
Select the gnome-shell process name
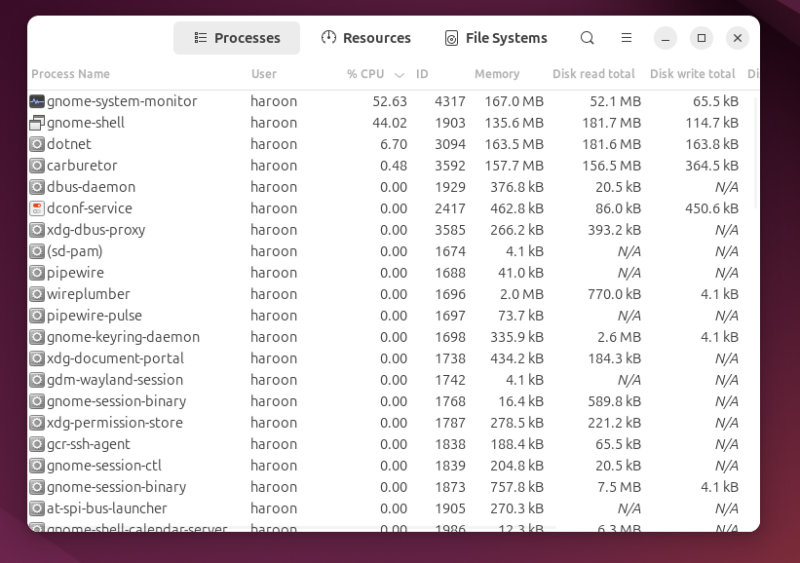[86, 123]
